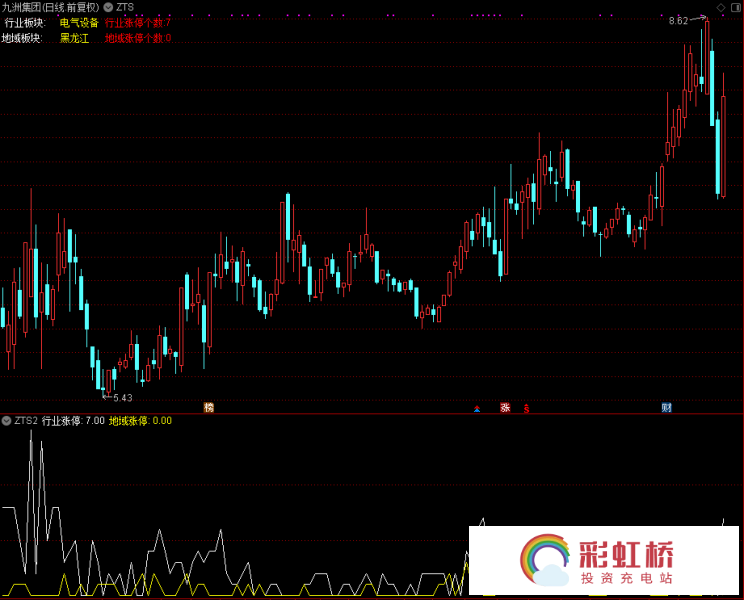Expand the ZTS indicator dropdown arrow

pos(108,7)
